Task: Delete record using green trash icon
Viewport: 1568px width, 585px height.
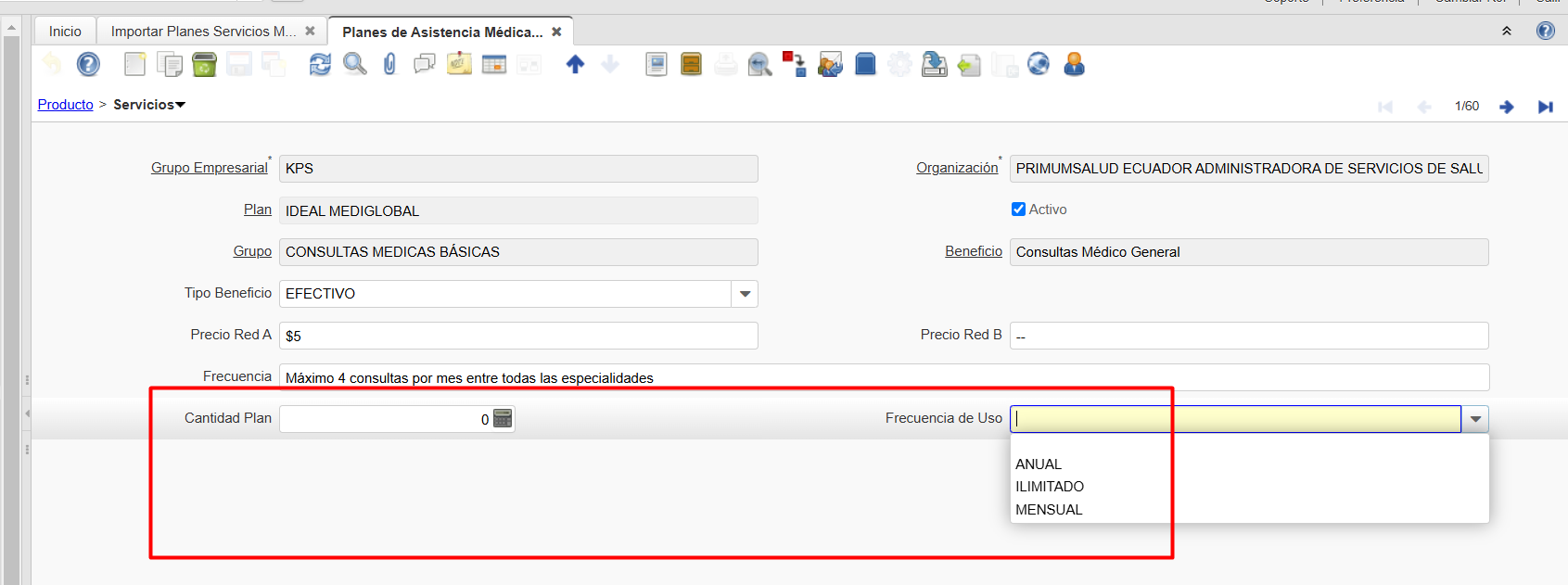Action: [204, 64]
